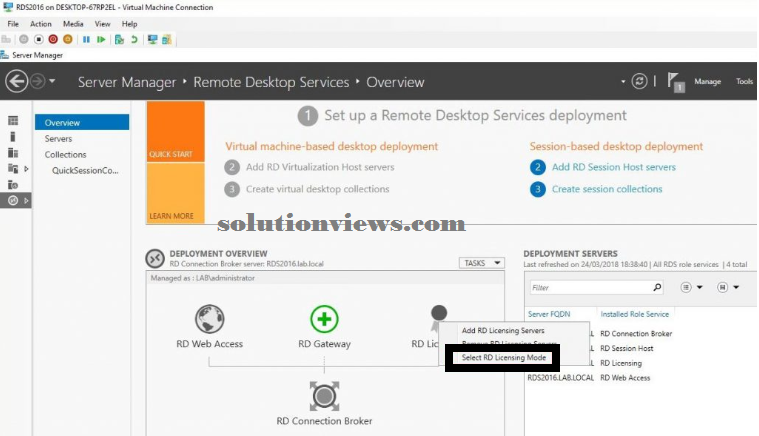This screenshot has height=436, width=759.
Task: Open the Notifications flag icon
Action: tap(675, 81)
